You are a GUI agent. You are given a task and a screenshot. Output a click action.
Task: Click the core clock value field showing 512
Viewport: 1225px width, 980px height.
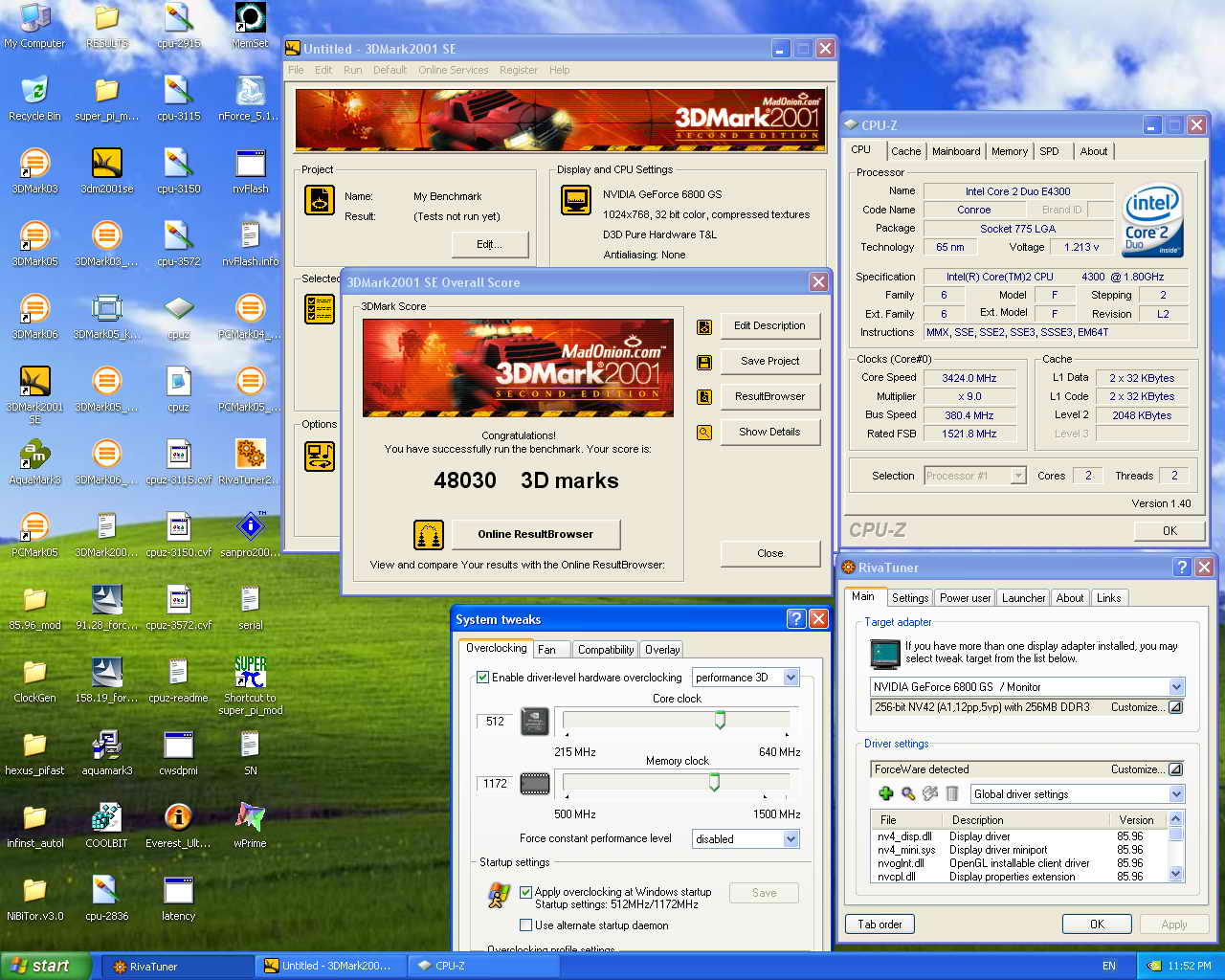click(495, 722)
